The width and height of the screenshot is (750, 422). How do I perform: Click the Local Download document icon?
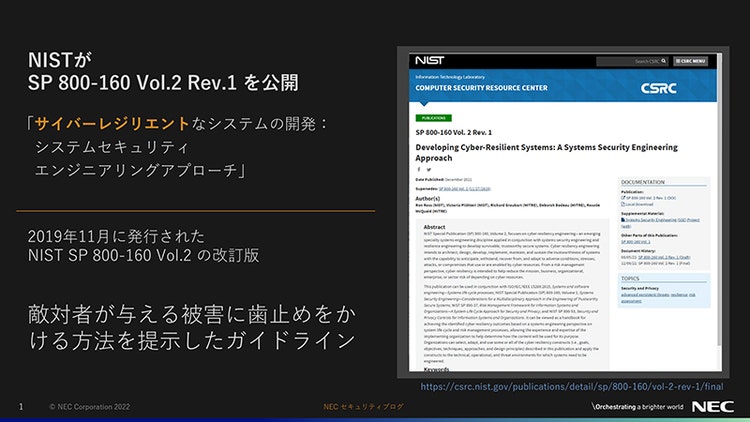tap(623, 204)
